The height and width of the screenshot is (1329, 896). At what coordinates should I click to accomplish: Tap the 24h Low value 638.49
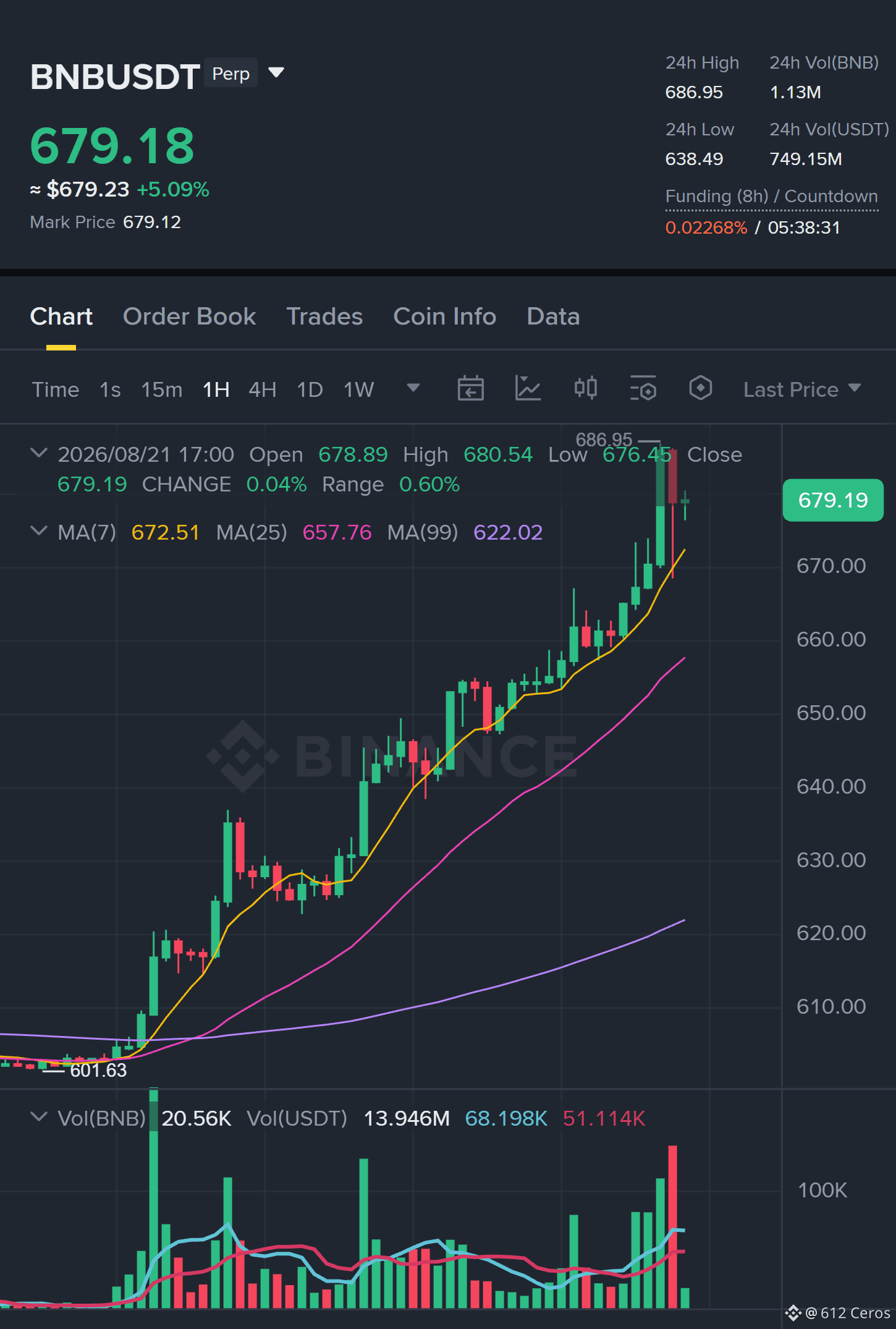coord(694,159)
